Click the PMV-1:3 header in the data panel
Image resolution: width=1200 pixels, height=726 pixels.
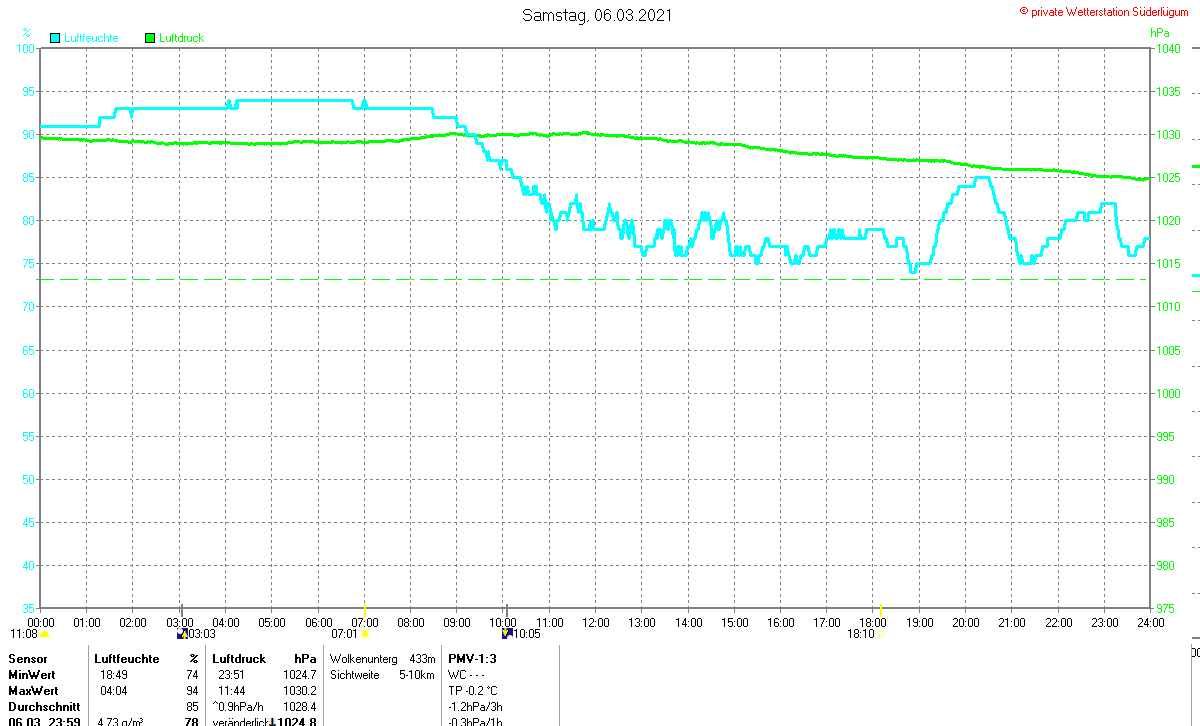[472, 659]
